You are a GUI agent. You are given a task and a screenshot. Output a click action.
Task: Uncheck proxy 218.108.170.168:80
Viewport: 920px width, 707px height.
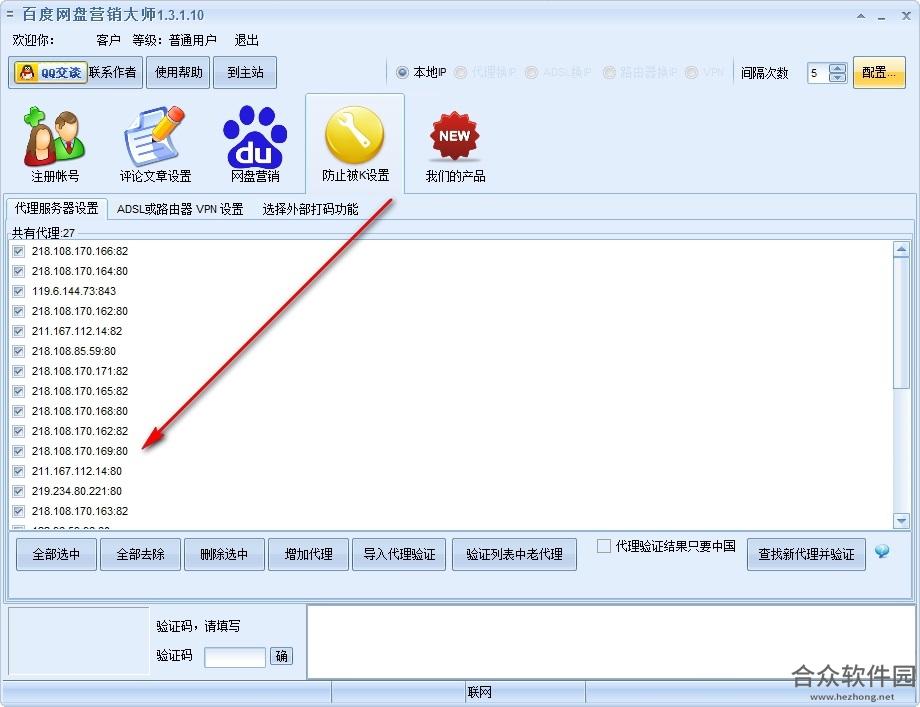(x=19, y=411)
